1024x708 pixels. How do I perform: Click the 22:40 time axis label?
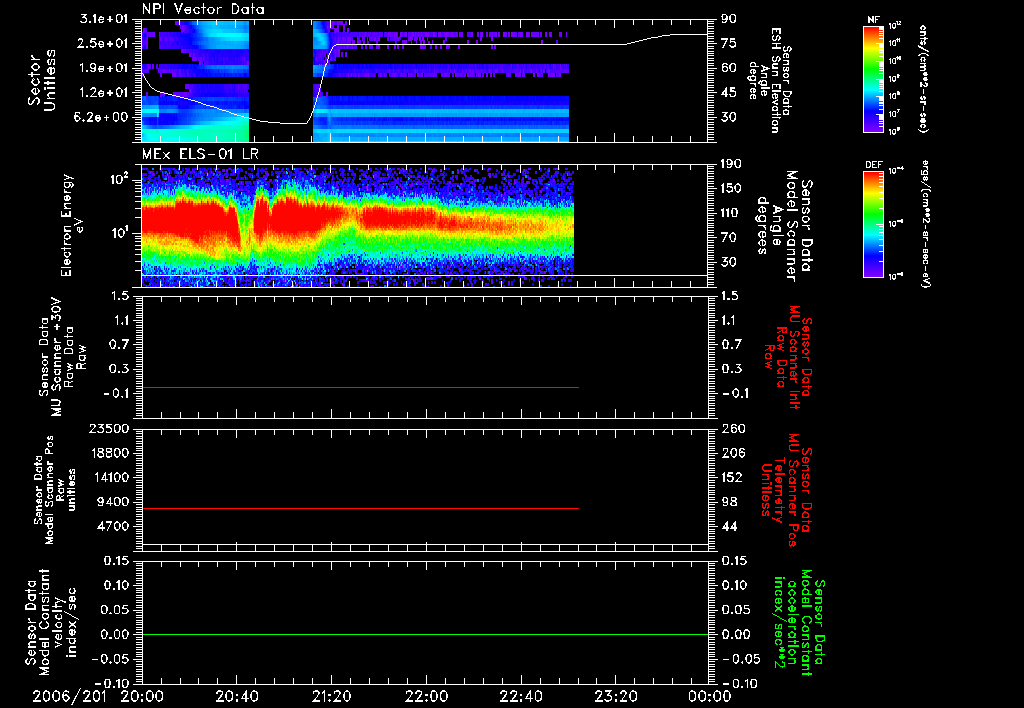[520, 696]
